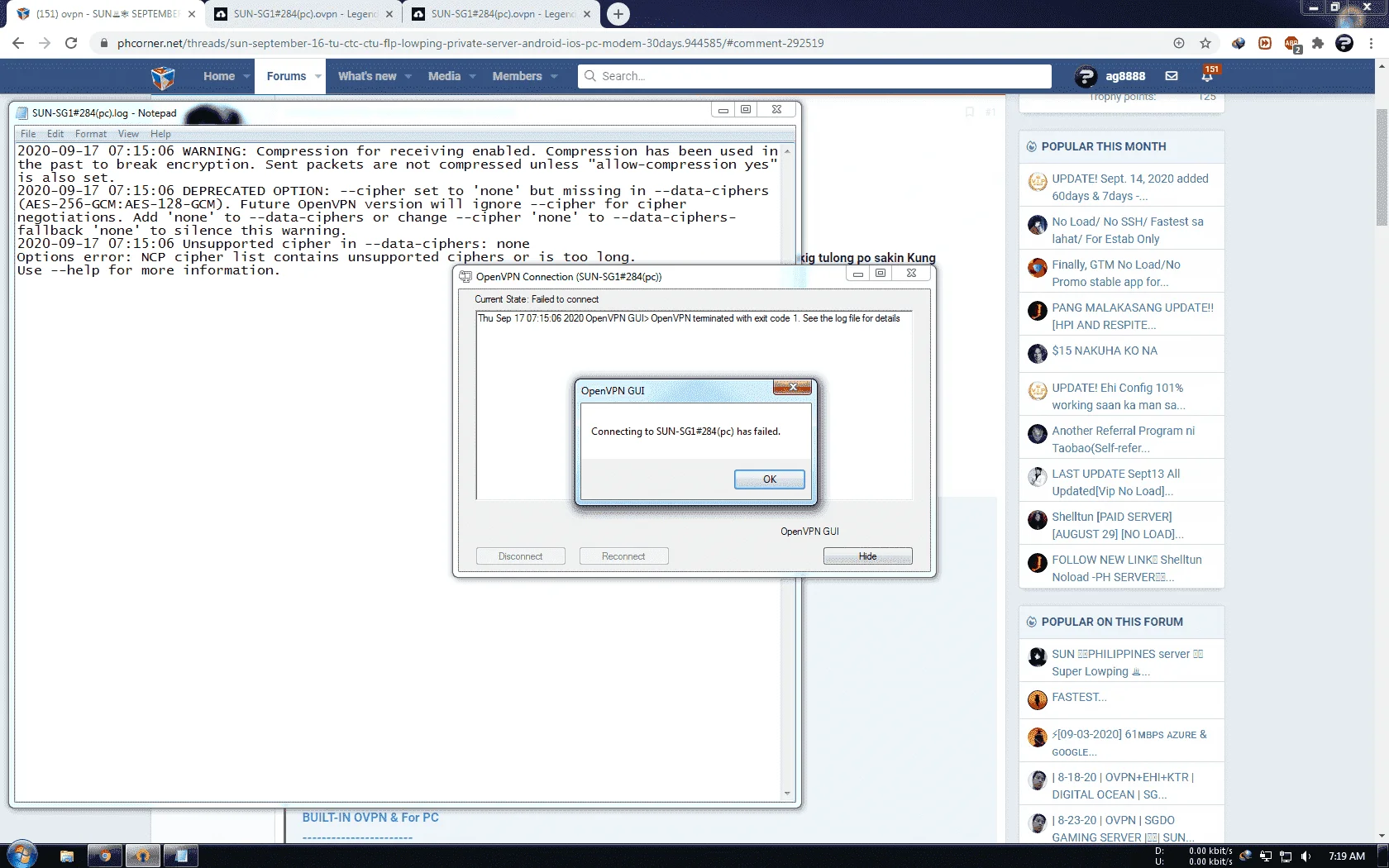Screen dimensions: 1389x868
Task: Click OK in the OpenVPN GUI failure dialog
Action: (x=769, y=479)
